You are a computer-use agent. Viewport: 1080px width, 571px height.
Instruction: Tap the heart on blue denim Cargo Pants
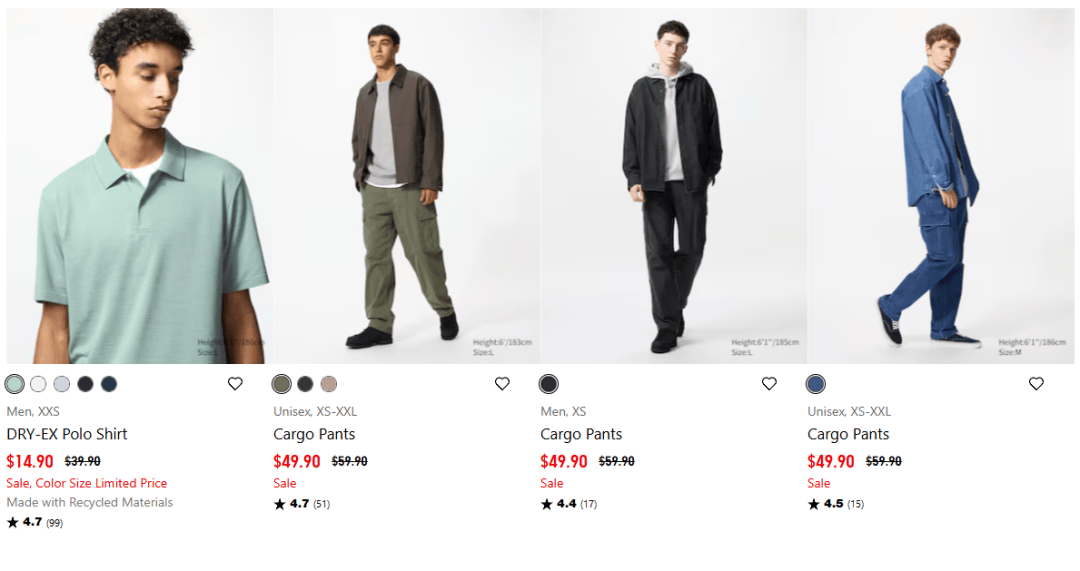pyautogui.click(x=1036, y=384)
